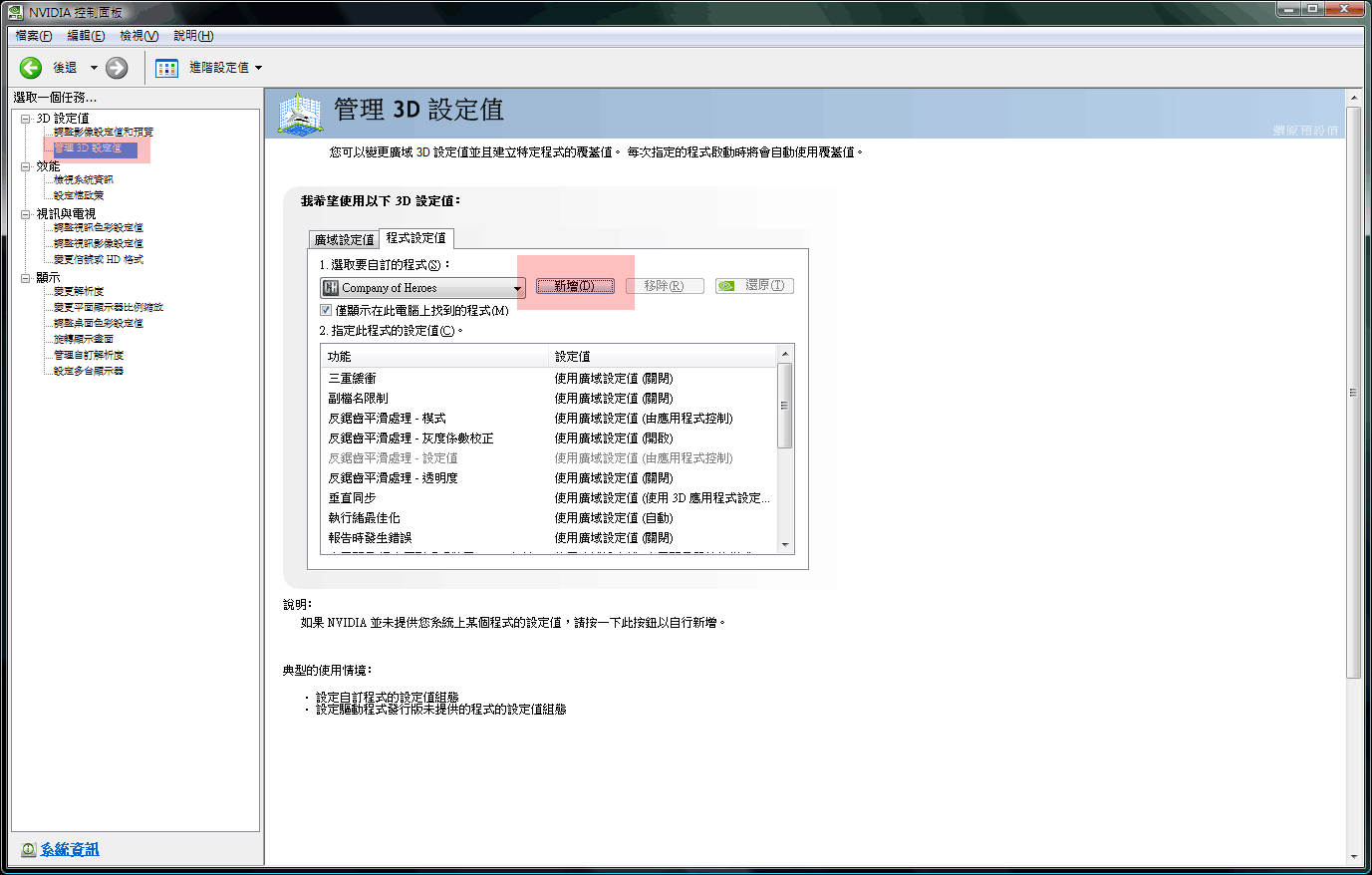Open the 系統資訊 link

tap(70, 850)
